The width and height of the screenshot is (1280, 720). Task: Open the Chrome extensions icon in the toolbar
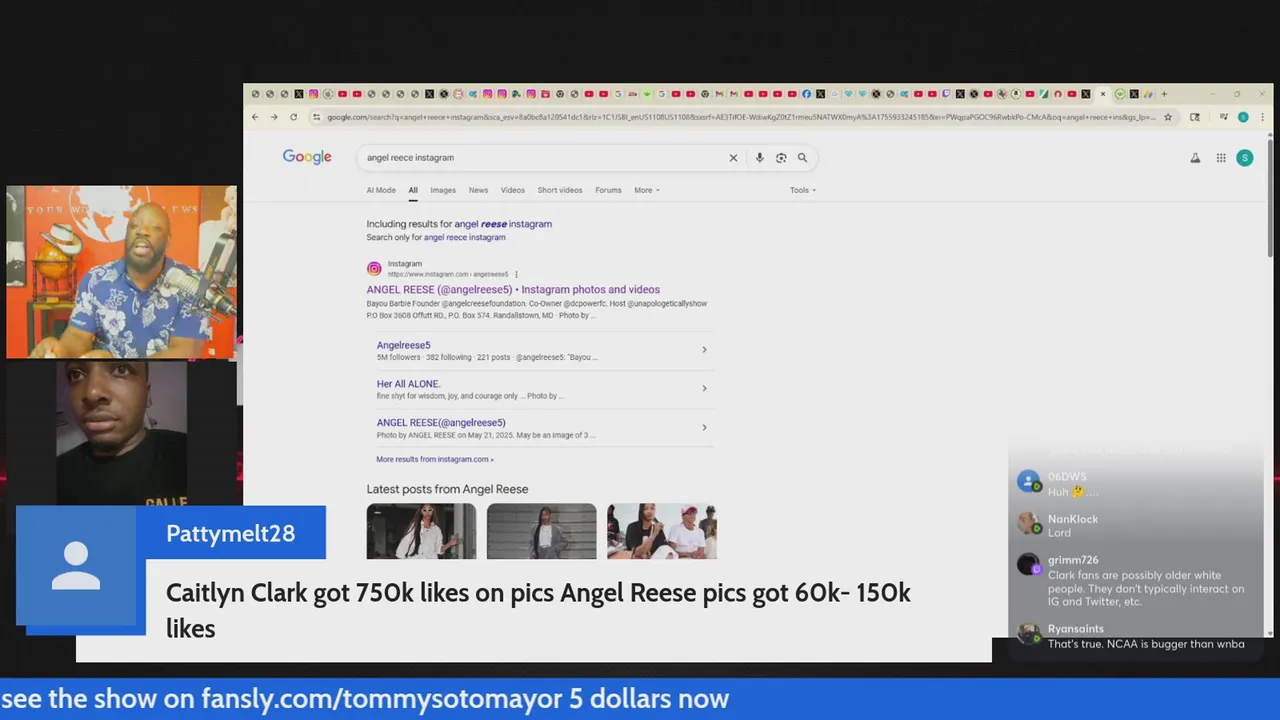coord(1195,117)
